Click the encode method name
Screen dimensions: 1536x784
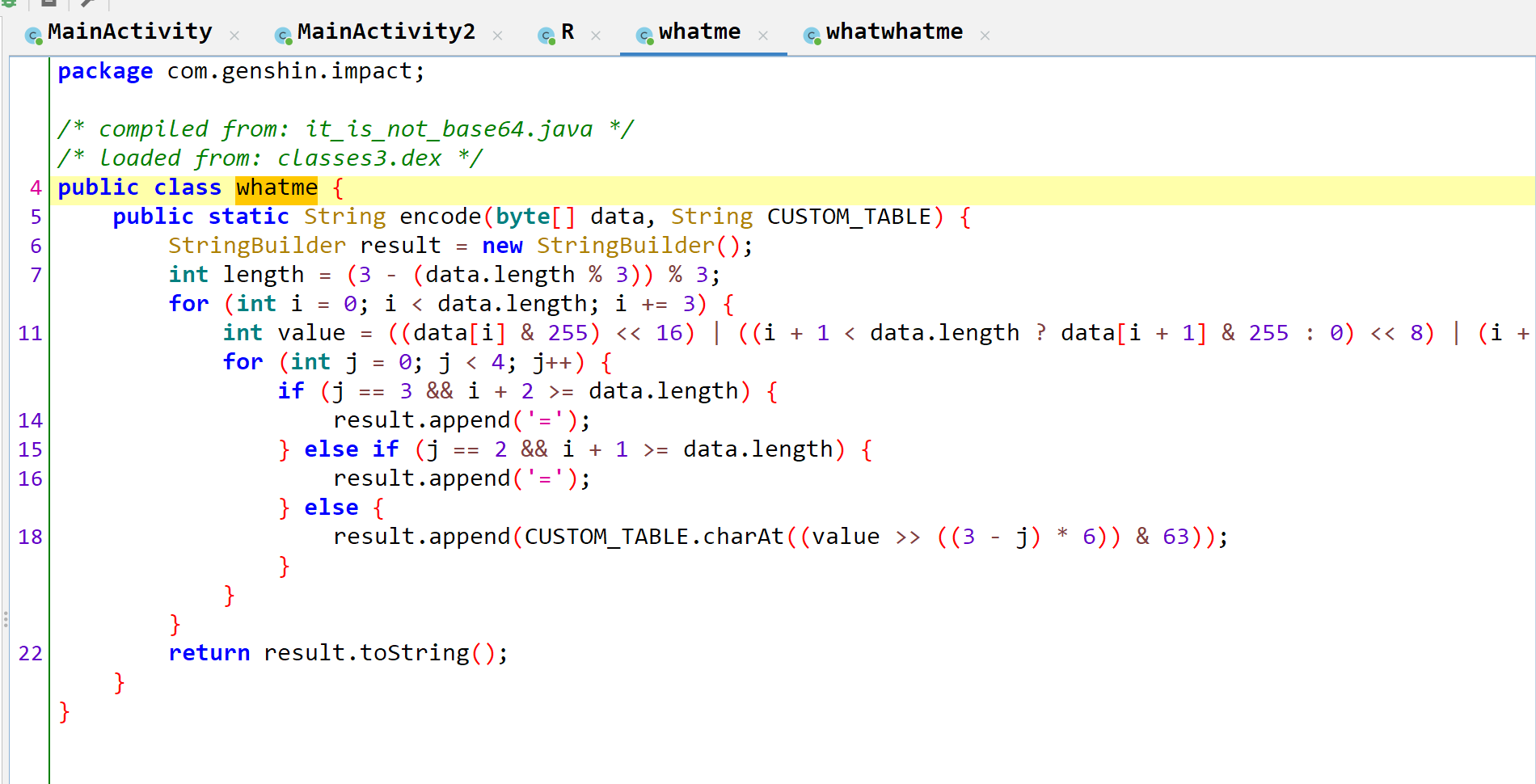click(x=441, y=217)
